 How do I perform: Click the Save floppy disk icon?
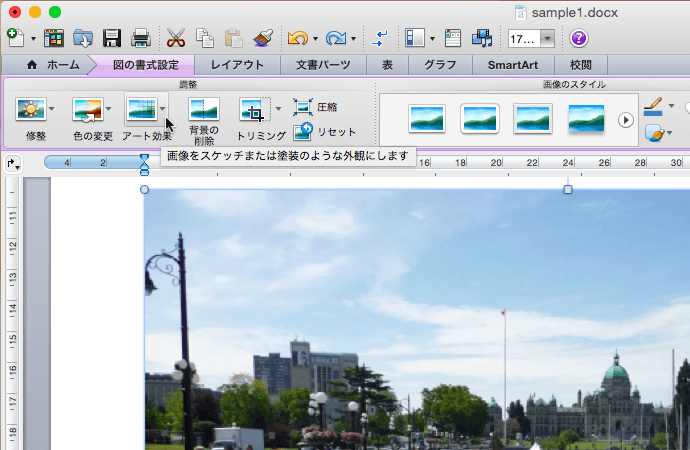(112, 39)
